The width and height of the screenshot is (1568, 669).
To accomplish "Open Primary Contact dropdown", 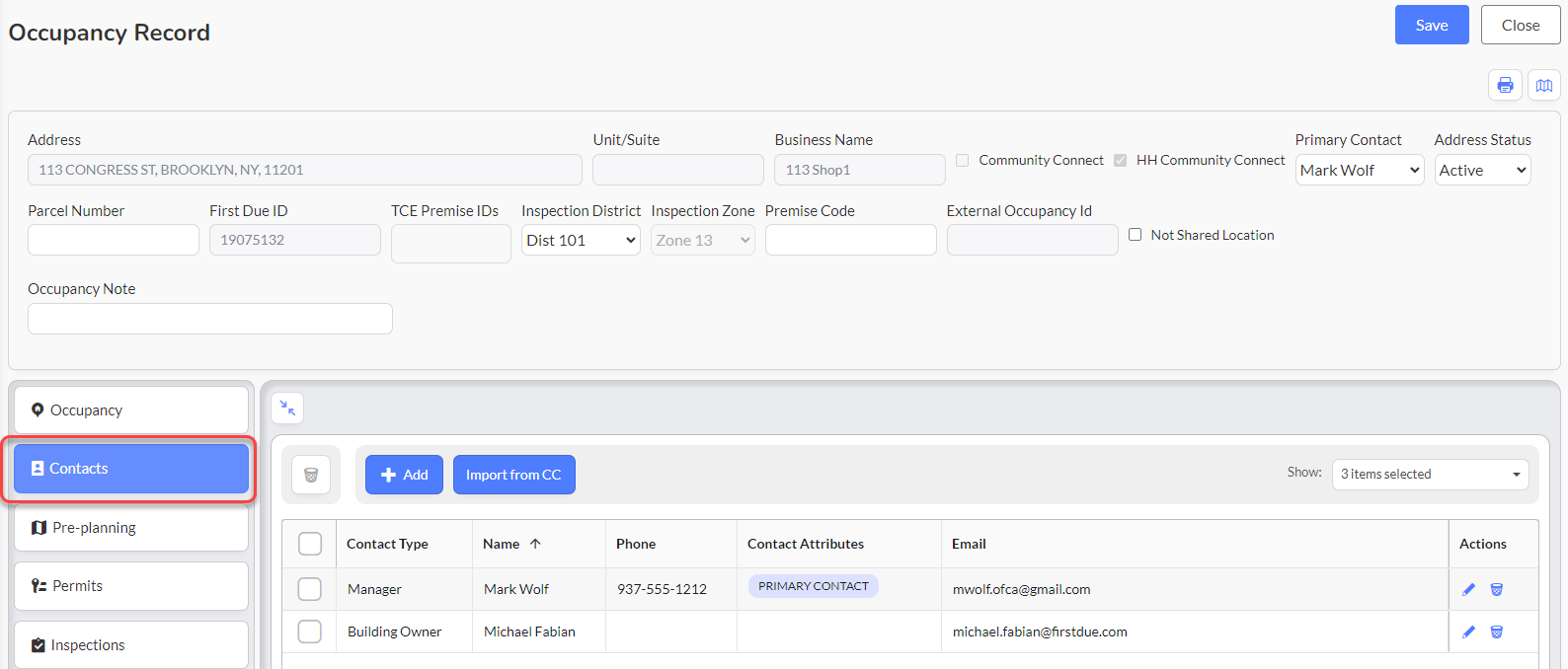I will [x=1360, y=170].
